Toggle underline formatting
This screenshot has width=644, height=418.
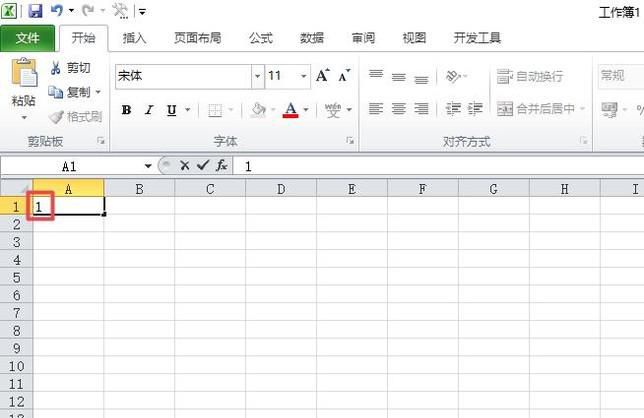tap(172, 110)
